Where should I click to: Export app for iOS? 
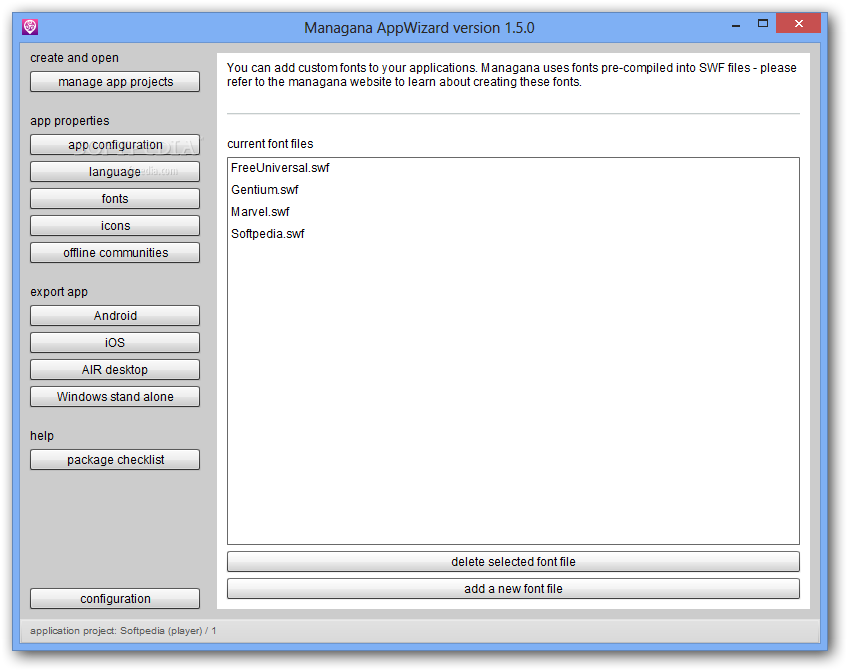(115, 343)
